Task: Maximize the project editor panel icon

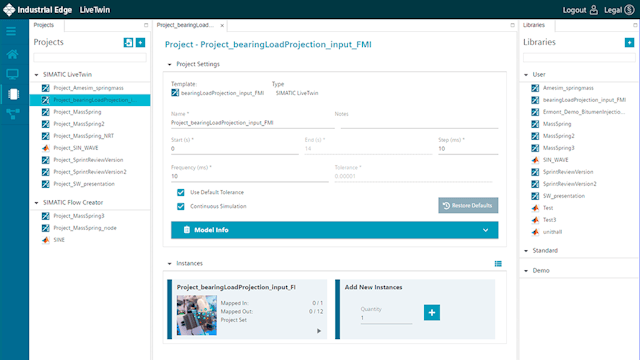Action: coord(512,25)
